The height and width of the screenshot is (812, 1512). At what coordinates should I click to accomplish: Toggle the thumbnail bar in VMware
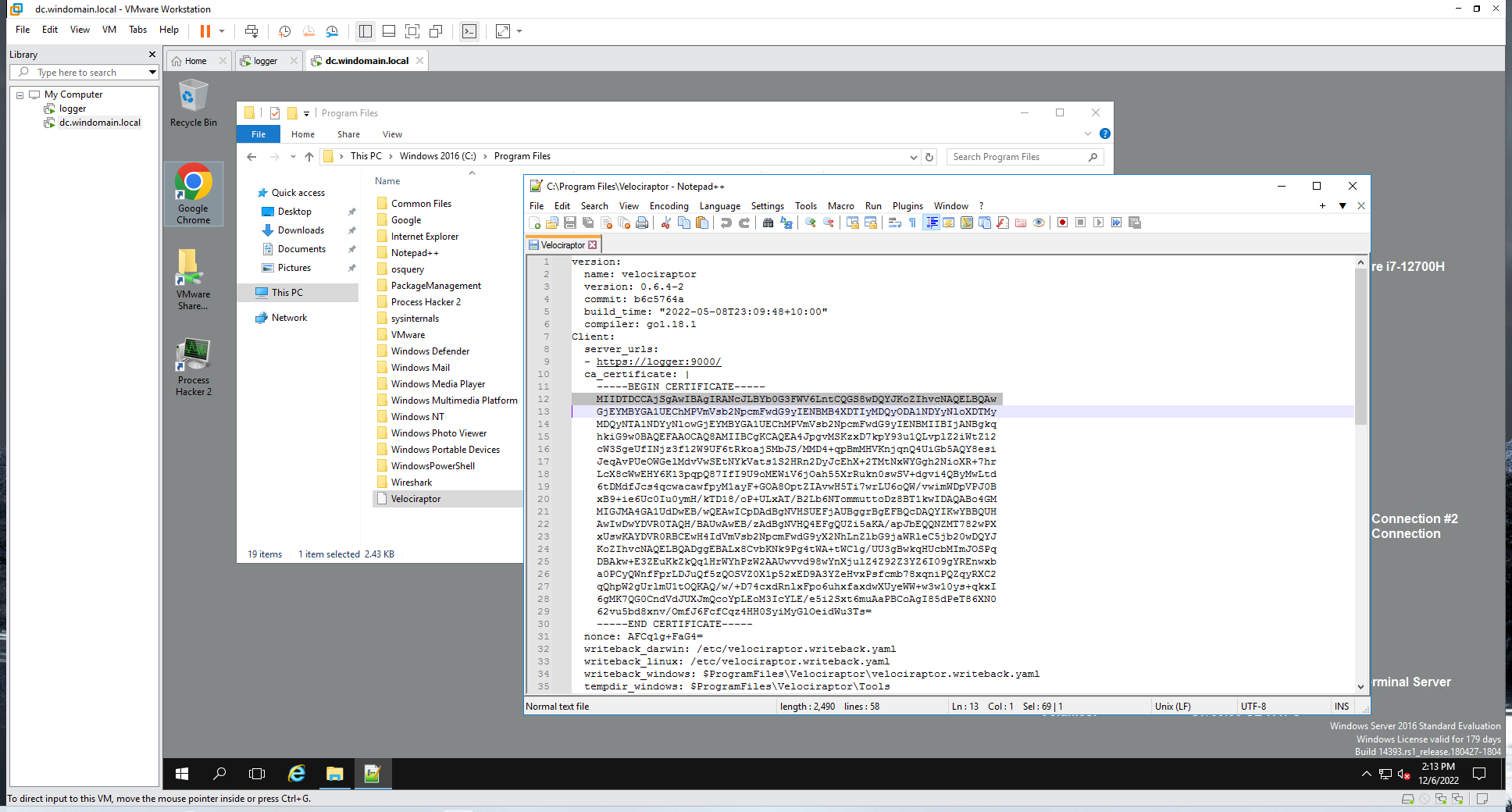[389, 31]
